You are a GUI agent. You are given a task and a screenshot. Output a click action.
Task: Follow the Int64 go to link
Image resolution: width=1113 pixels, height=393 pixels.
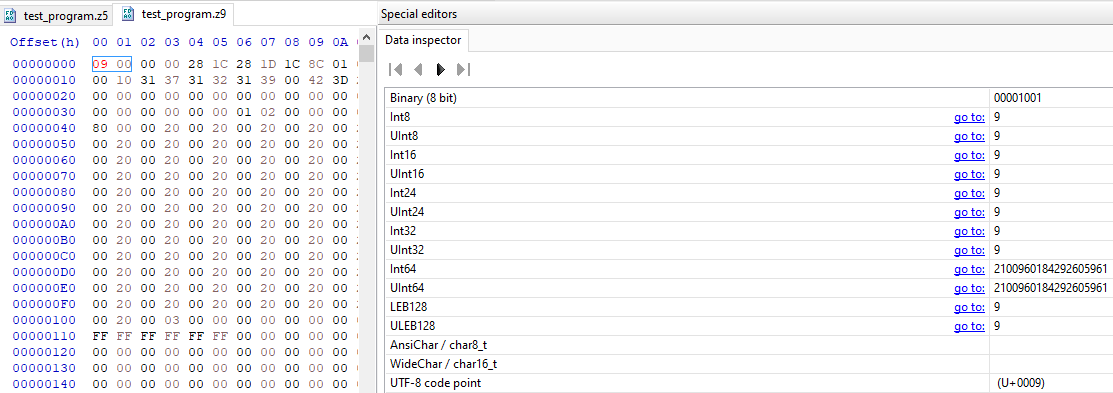tap(969, 269)
